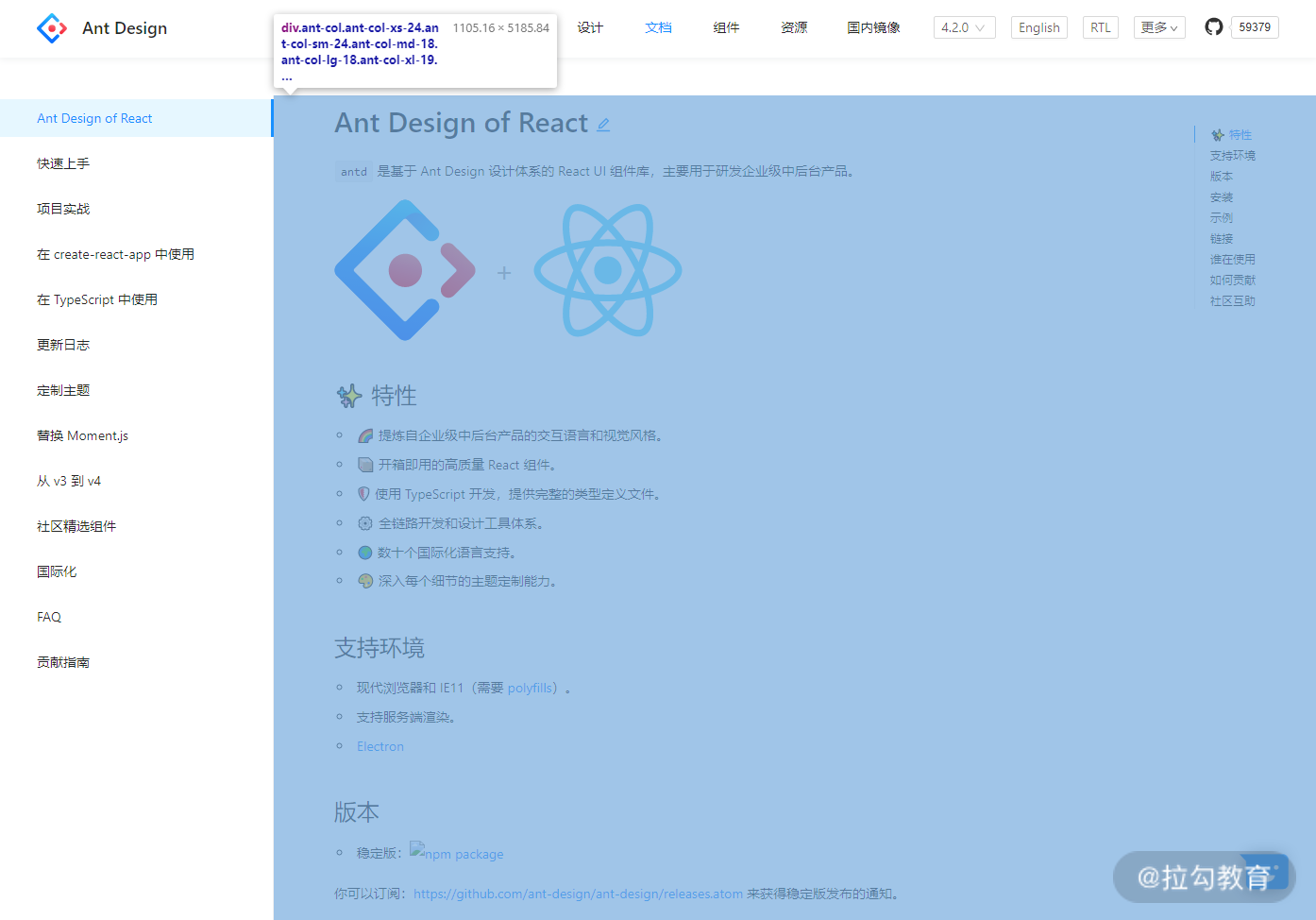Click the large Ant Design diamond logo
Viewport: 1316px width, 920px height.
405,270
